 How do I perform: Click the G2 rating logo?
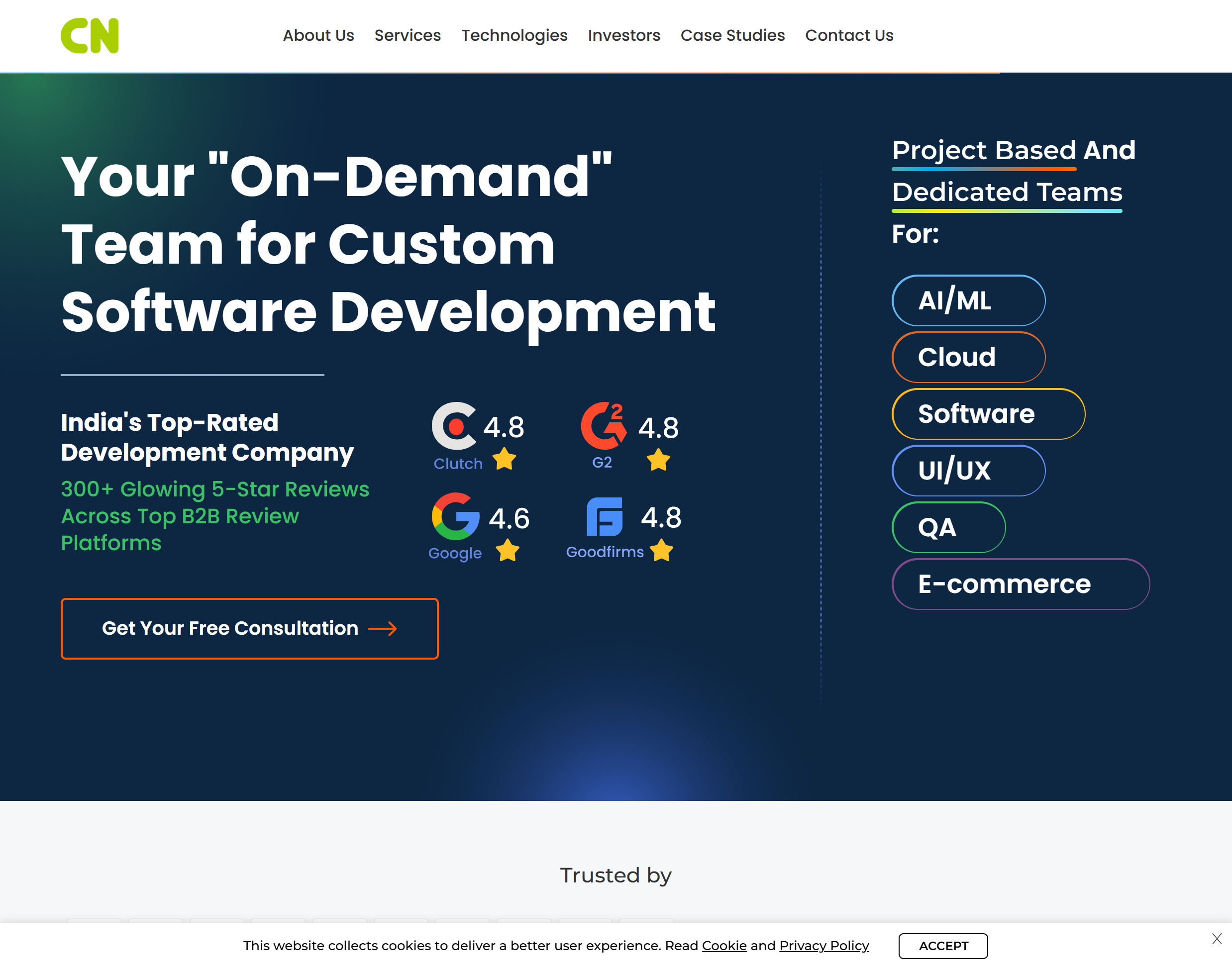604,426
